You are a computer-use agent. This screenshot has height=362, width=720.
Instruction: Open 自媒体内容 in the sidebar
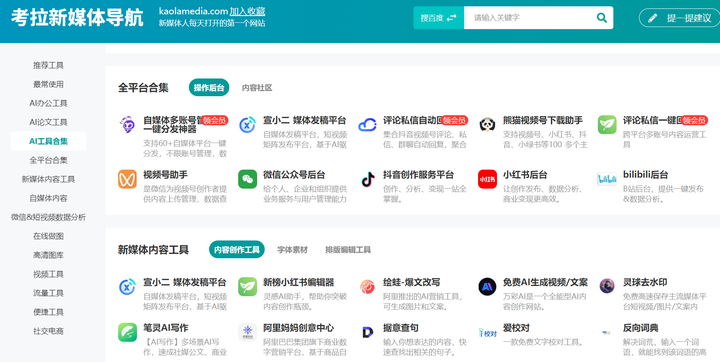(x=48, y=198)
